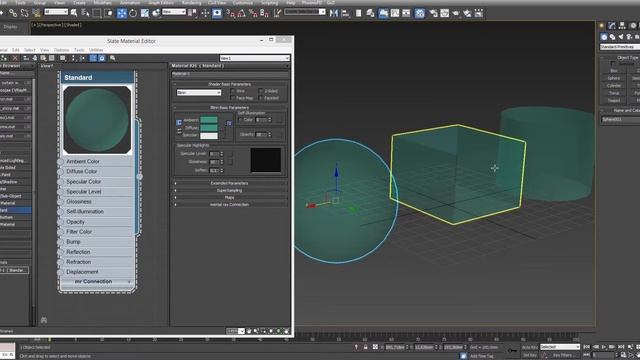Toggle Ambient-Diffuse color lock button
The height and width of the screenshot is (360, 640).
(x=179, y=122)
